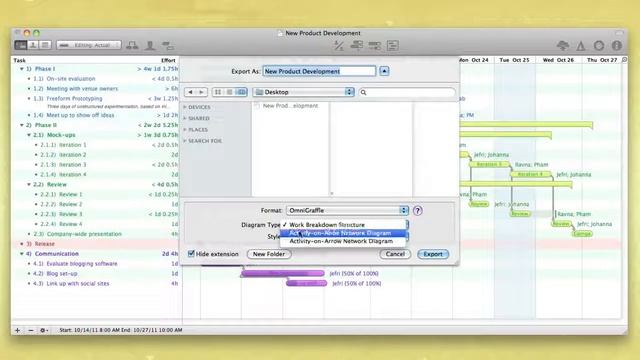Viewport: 640px width, 360px height.
Task: Switch file browser to column view
Action: coord(242,92)
